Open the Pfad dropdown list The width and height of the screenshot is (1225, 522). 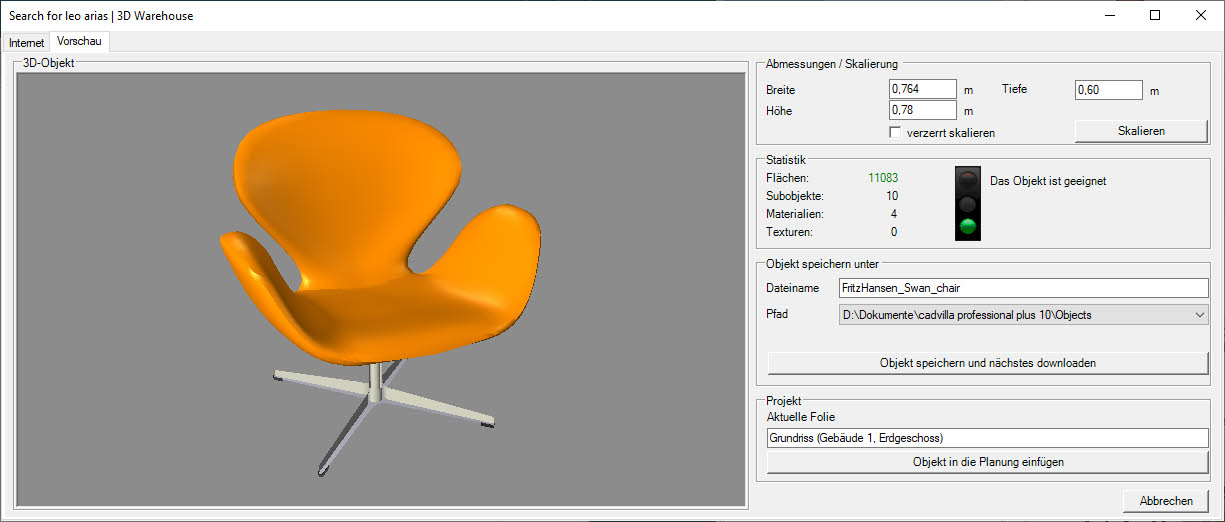1023,315
